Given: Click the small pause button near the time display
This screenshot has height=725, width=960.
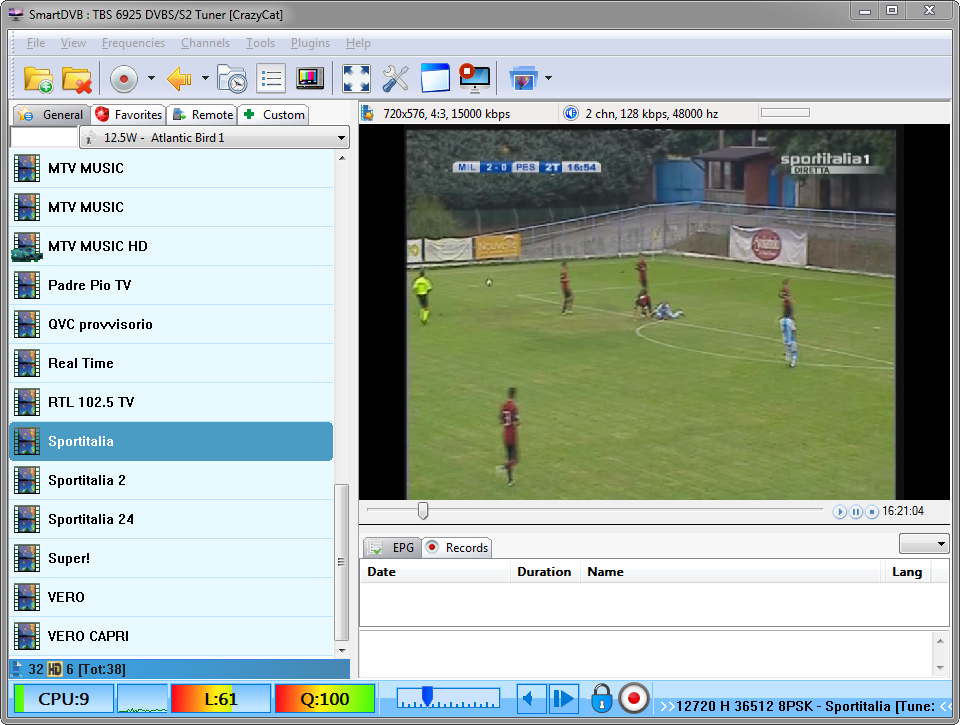Looking at the screenshot, I should pyautogui.click(x=856, y=511).
